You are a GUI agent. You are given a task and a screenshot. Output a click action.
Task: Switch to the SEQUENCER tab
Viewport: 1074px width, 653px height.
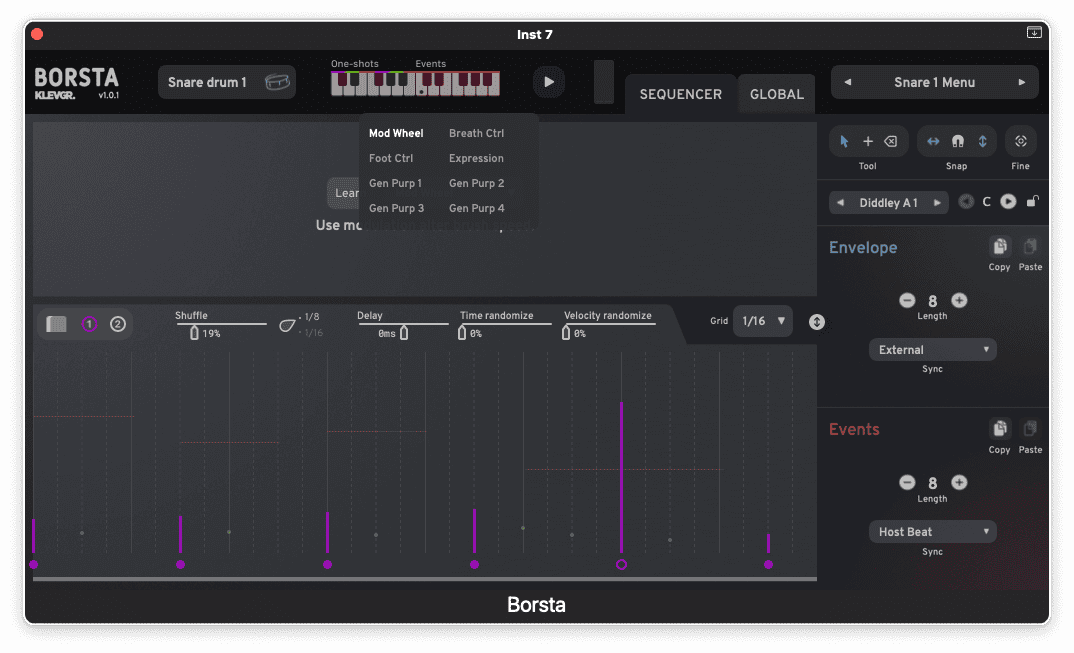coord(680,95)
